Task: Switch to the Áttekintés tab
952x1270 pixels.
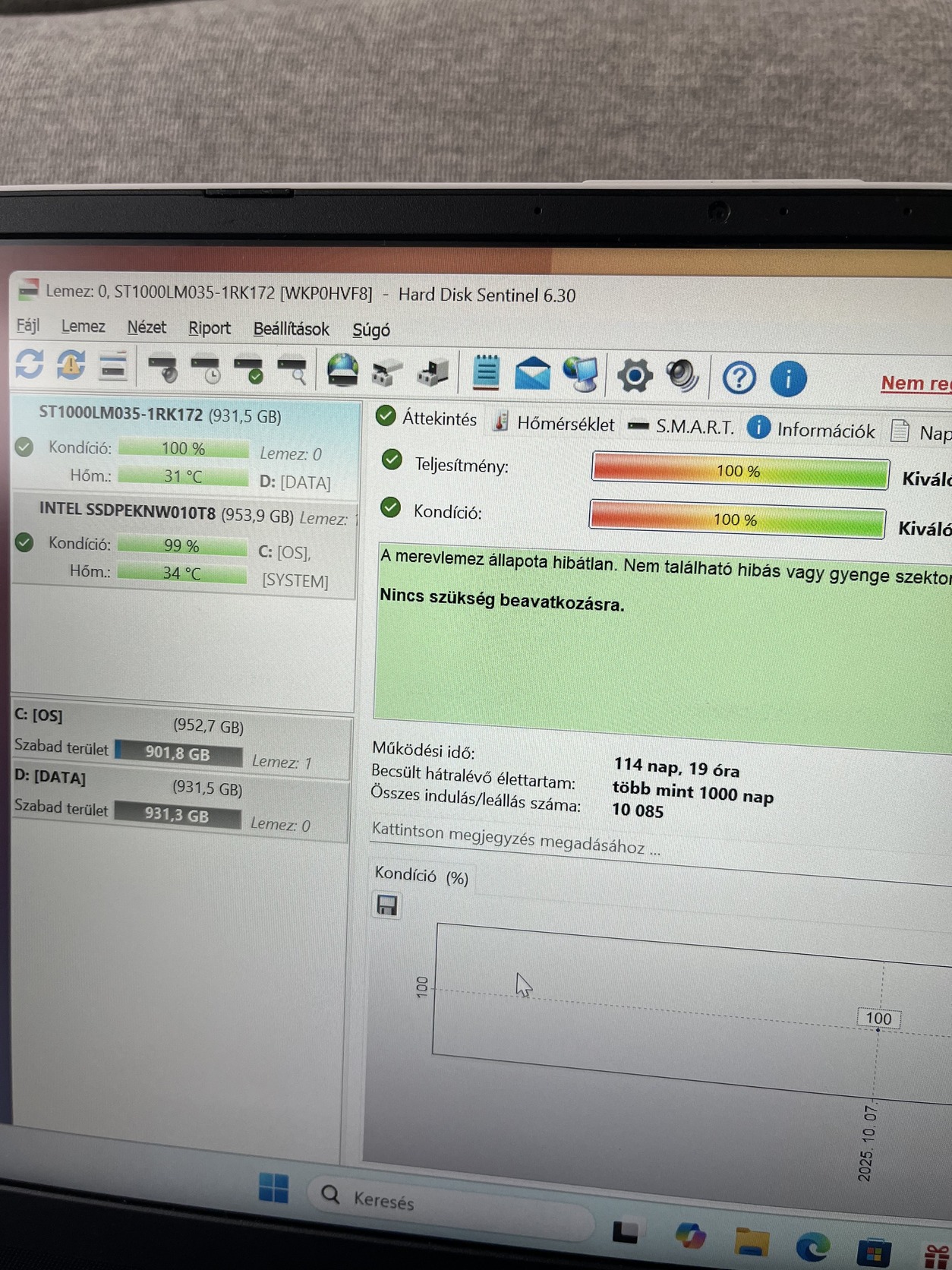Action: point(427,418)
